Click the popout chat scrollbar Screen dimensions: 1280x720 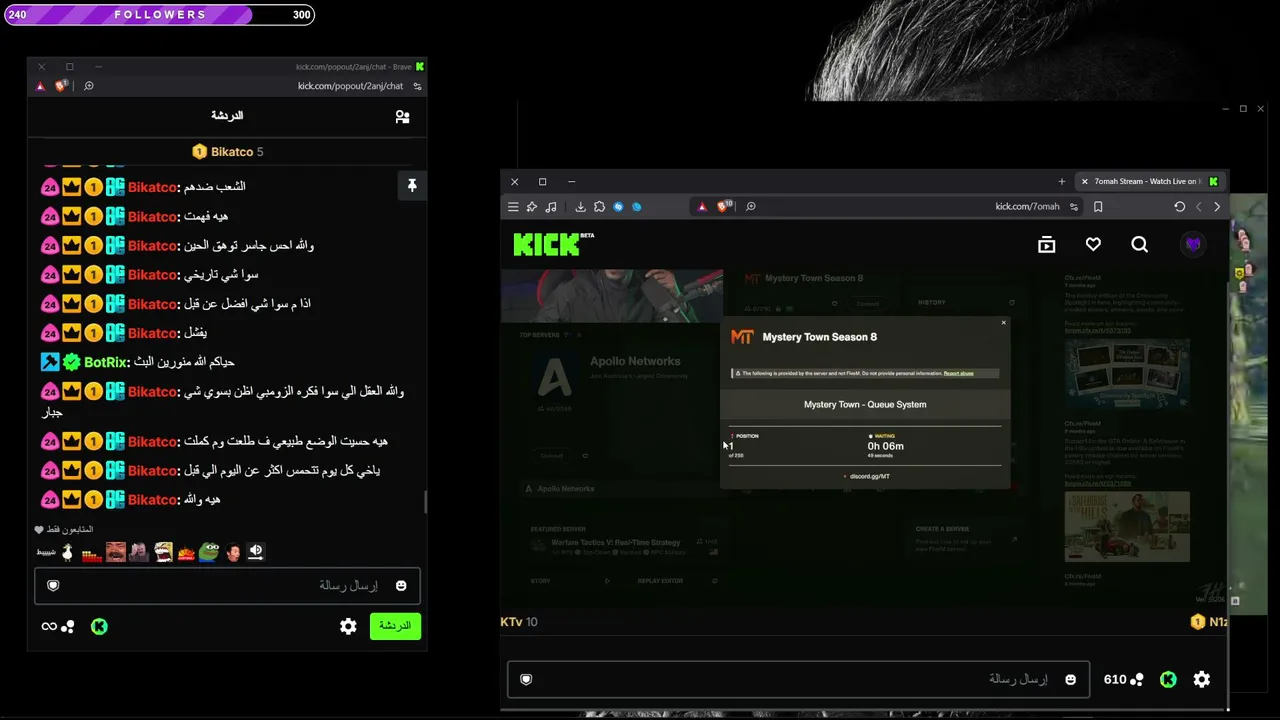(x=425, y=502)
